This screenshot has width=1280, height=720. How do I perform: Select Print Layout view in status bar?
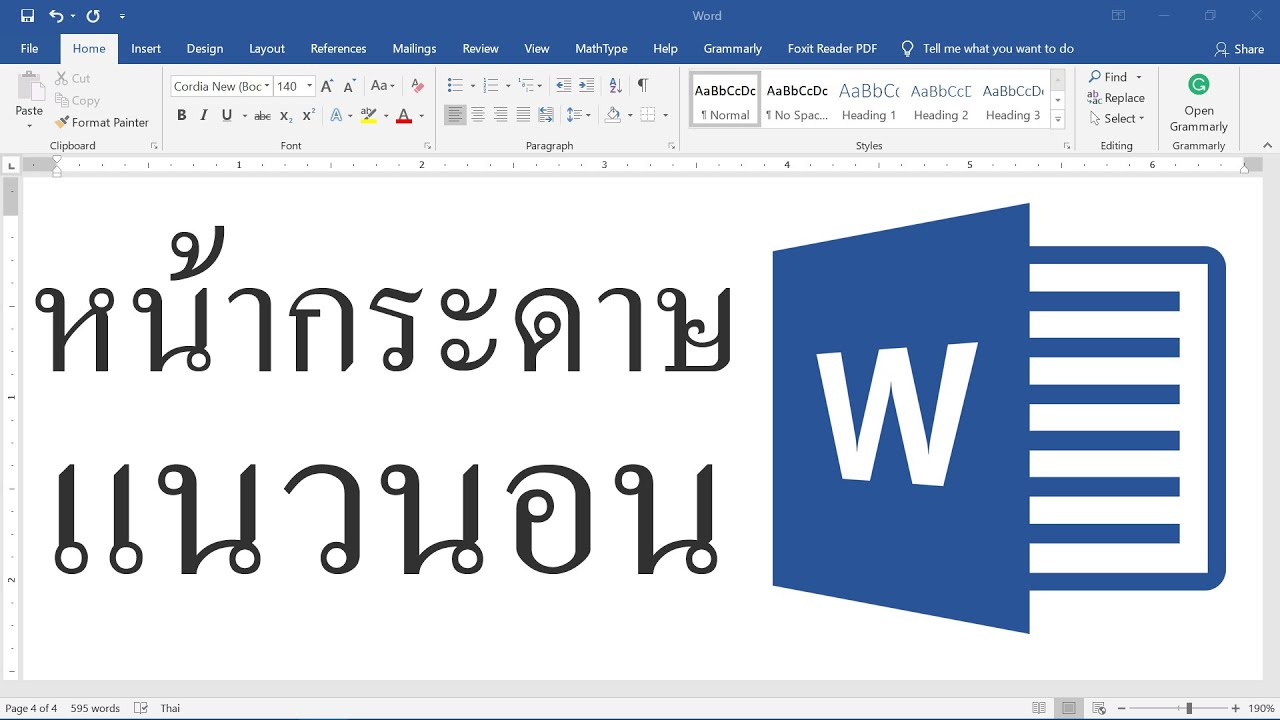tap(1069, 708)
